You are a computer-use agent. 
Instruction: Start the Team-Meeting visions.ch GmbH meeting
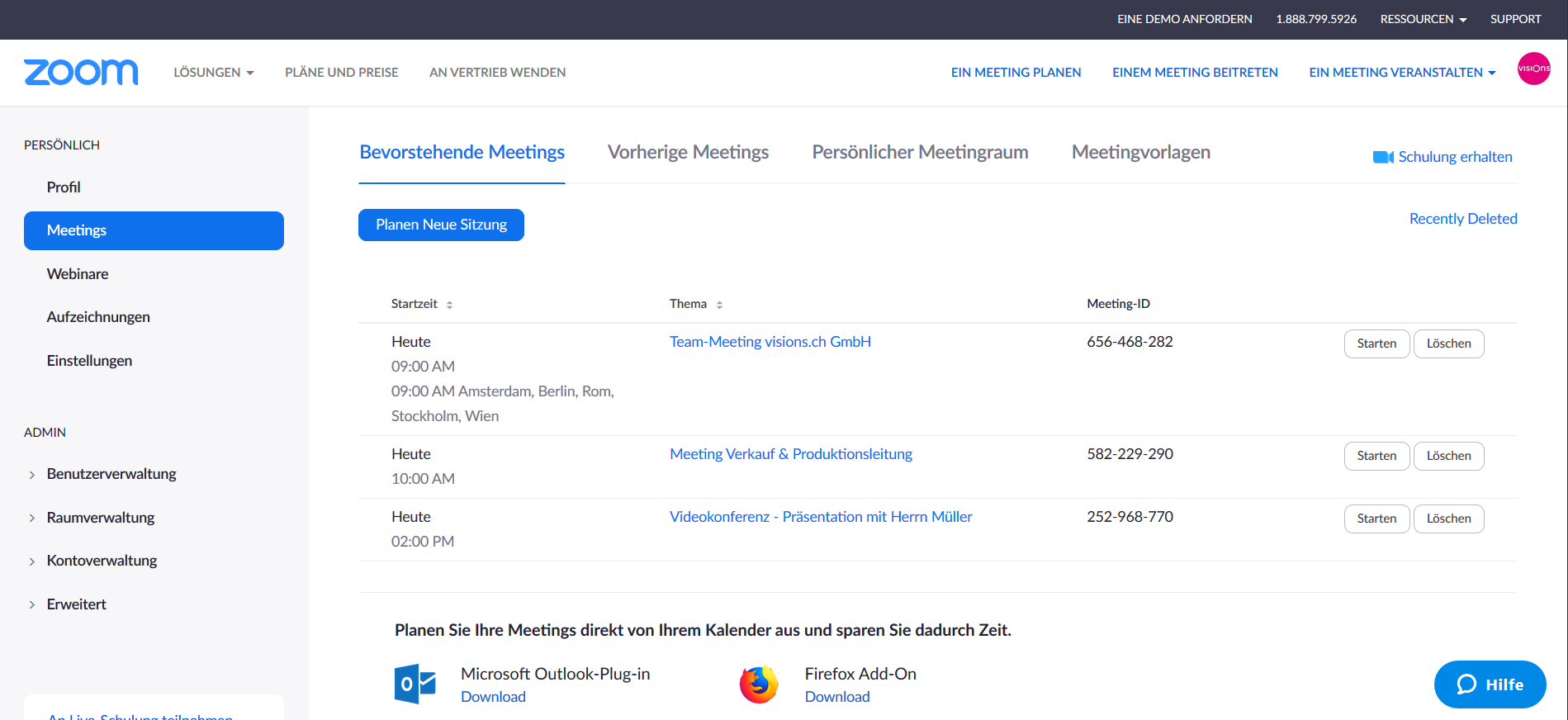point(1376,343)
